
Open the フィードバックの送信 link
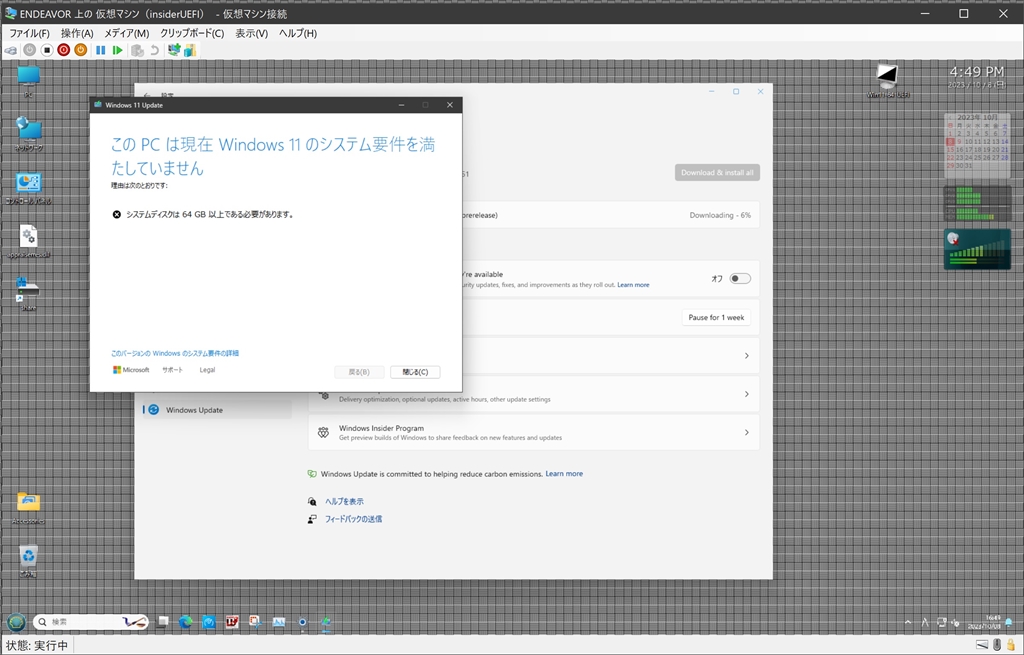tap(353, 519)
